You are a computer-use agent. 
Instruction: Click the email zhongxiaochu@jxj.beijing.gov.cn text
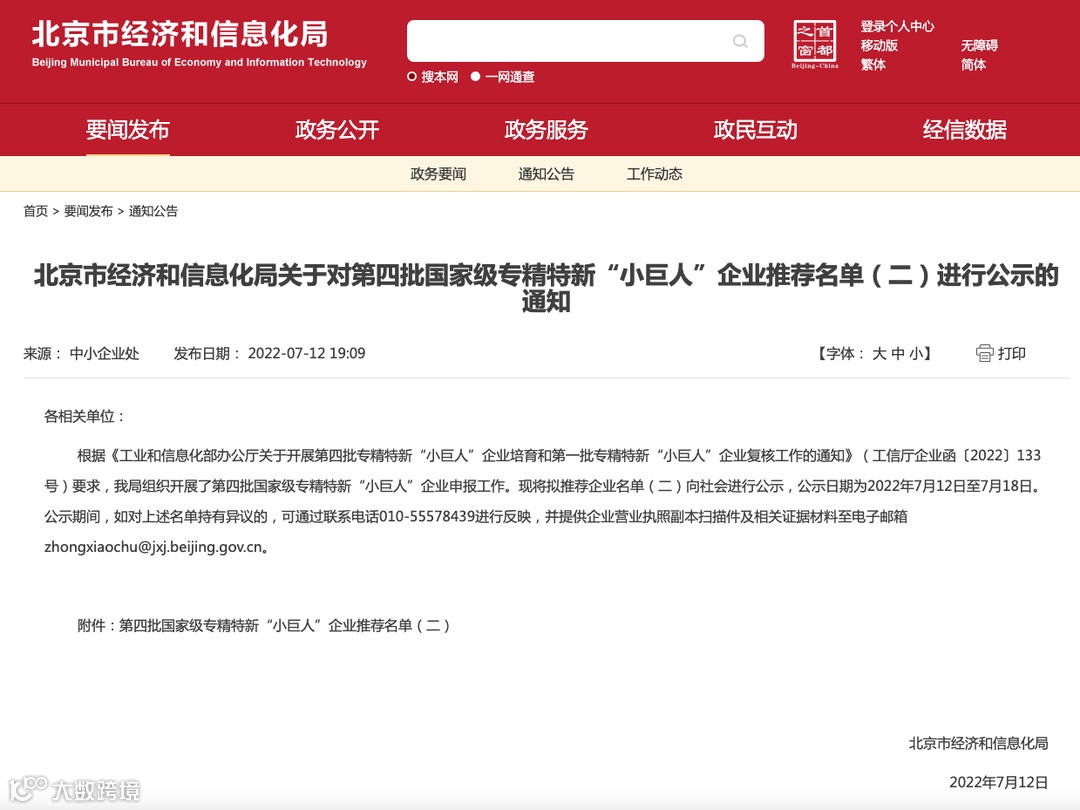click(153, 547)
